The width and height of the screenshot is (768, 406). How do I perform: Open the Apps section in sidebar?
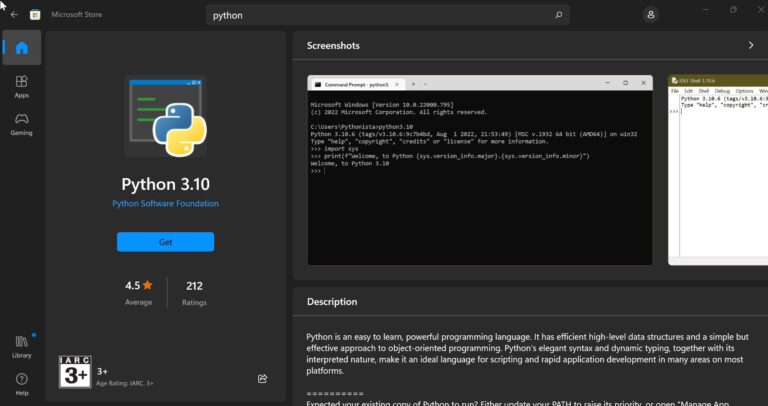click(x=22, y=87)
